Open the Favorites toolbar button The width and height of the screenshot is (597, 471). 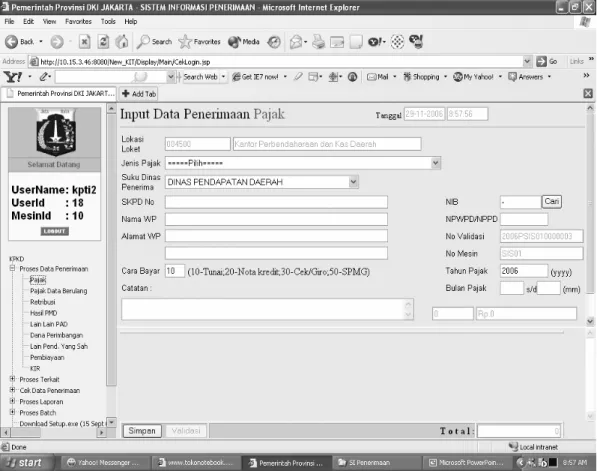click(x=200, y=42)
